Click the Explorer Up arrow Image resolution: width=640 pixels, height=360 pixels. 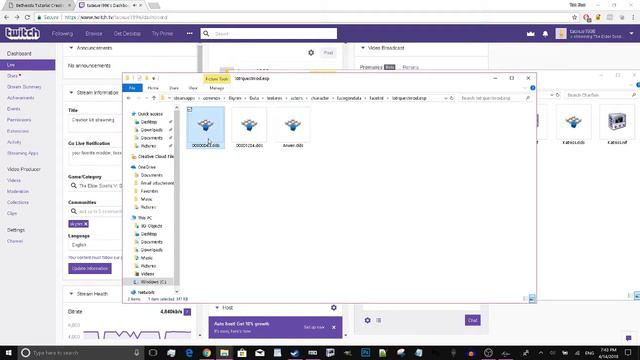click(154, 98)
